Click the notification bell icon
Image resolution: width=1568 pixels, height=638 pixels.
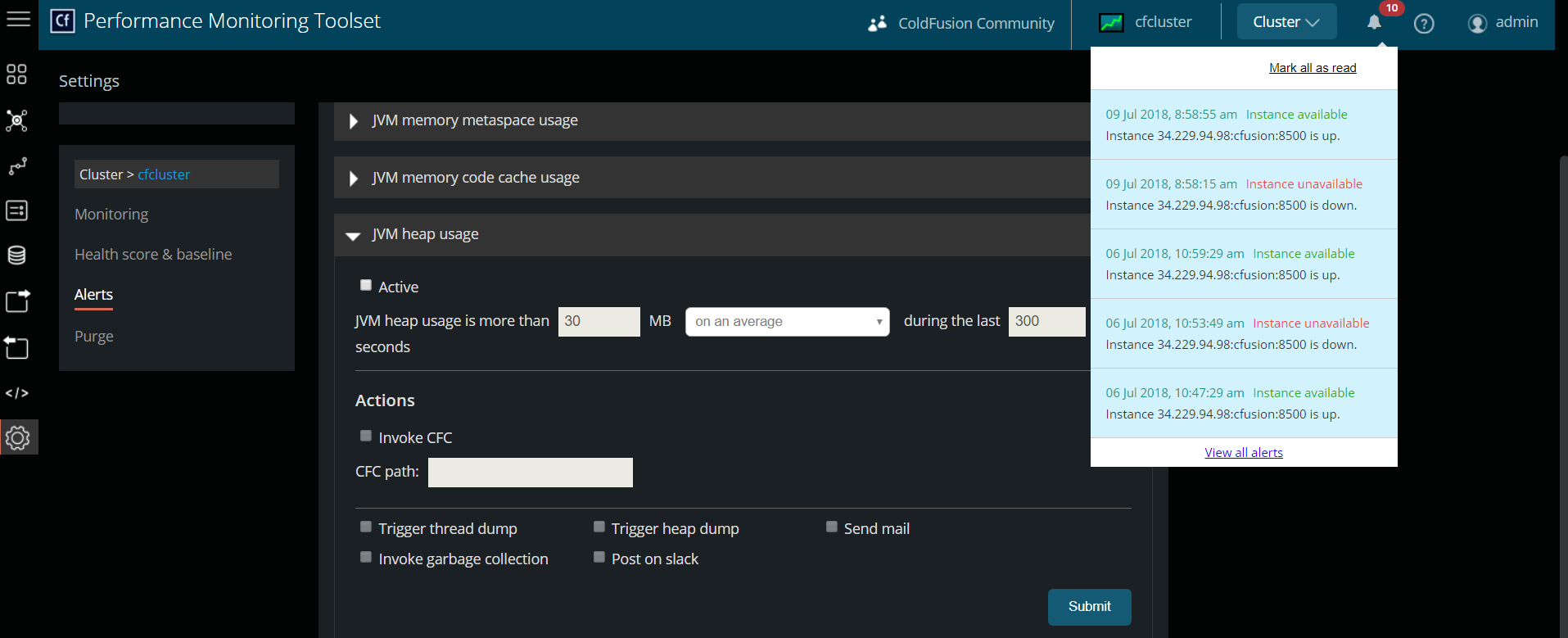pyautogui.click(x=1374, y=23)
